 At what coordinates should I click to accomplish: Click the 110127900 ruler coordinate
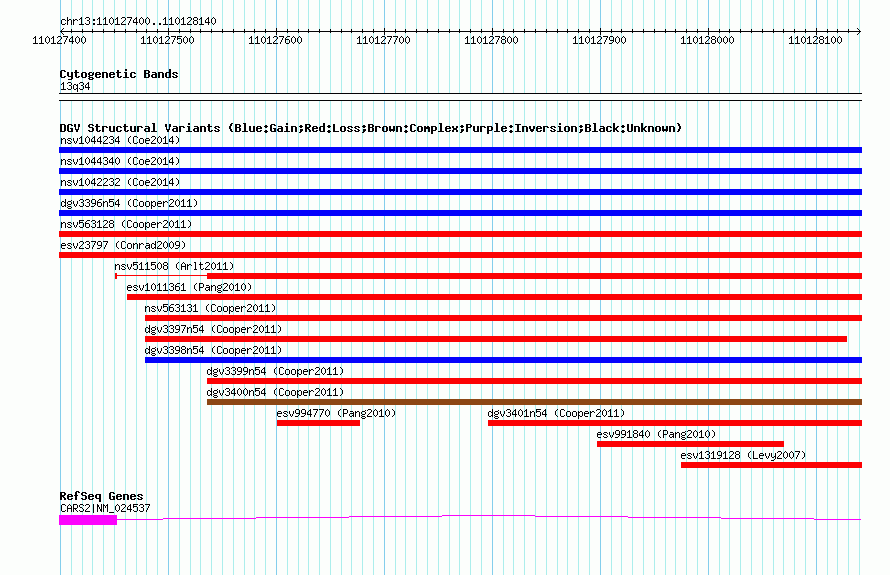pos(599,40)
